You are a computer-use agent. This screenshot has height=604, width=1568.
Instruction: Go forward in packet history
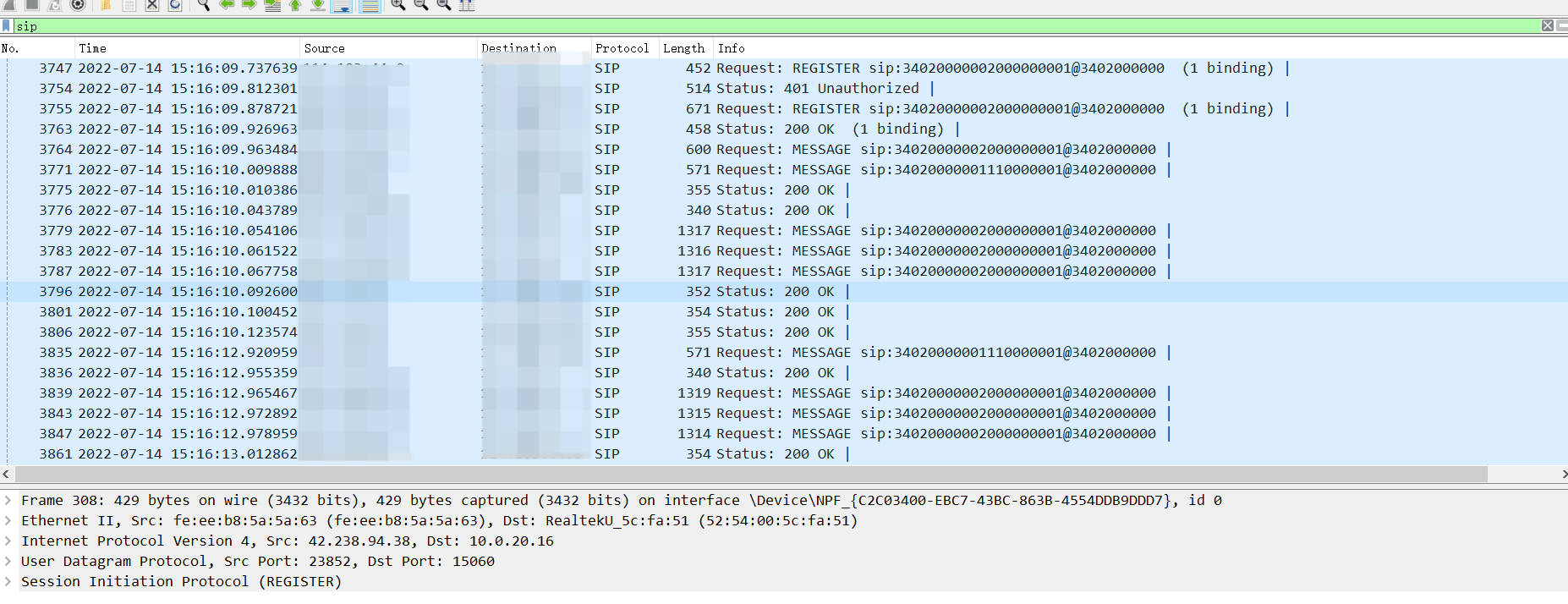pyautogui.click(x=249, y=4)
